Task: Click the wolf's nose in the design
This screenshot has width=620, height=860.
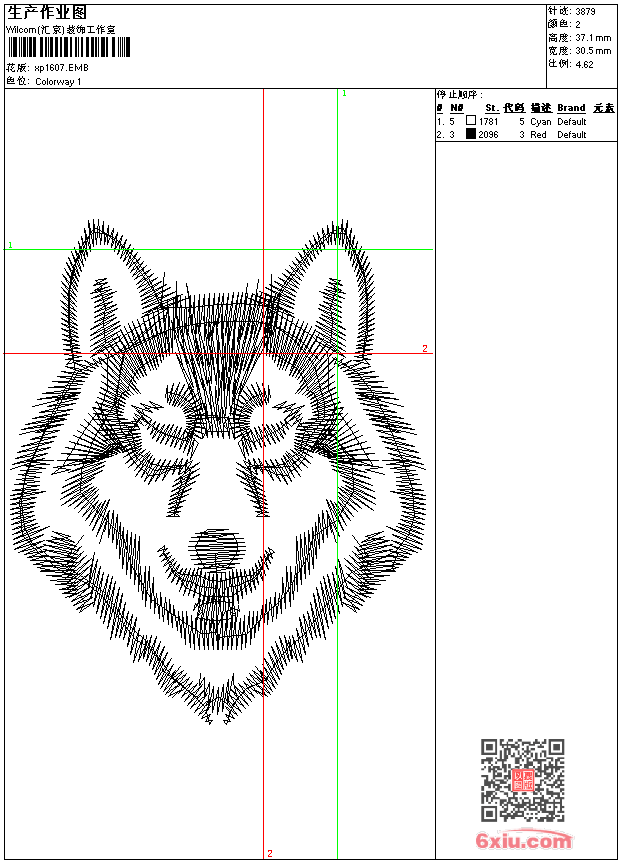Action: click(x=217, y=545)
